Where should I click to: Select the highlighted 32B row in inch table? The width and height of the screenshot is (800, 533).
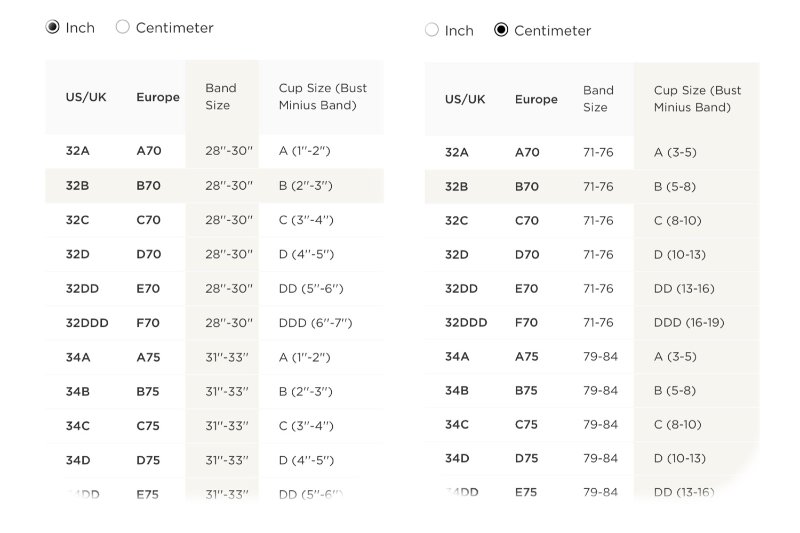(x=214, y=186)
